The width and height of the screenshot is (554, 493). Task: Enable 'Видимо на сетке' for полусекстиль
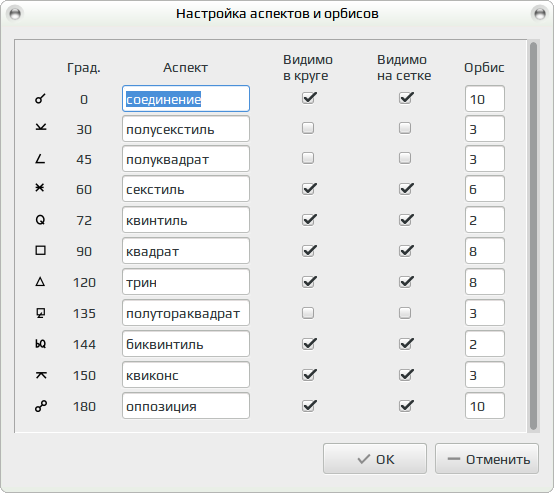click(405, 128)
